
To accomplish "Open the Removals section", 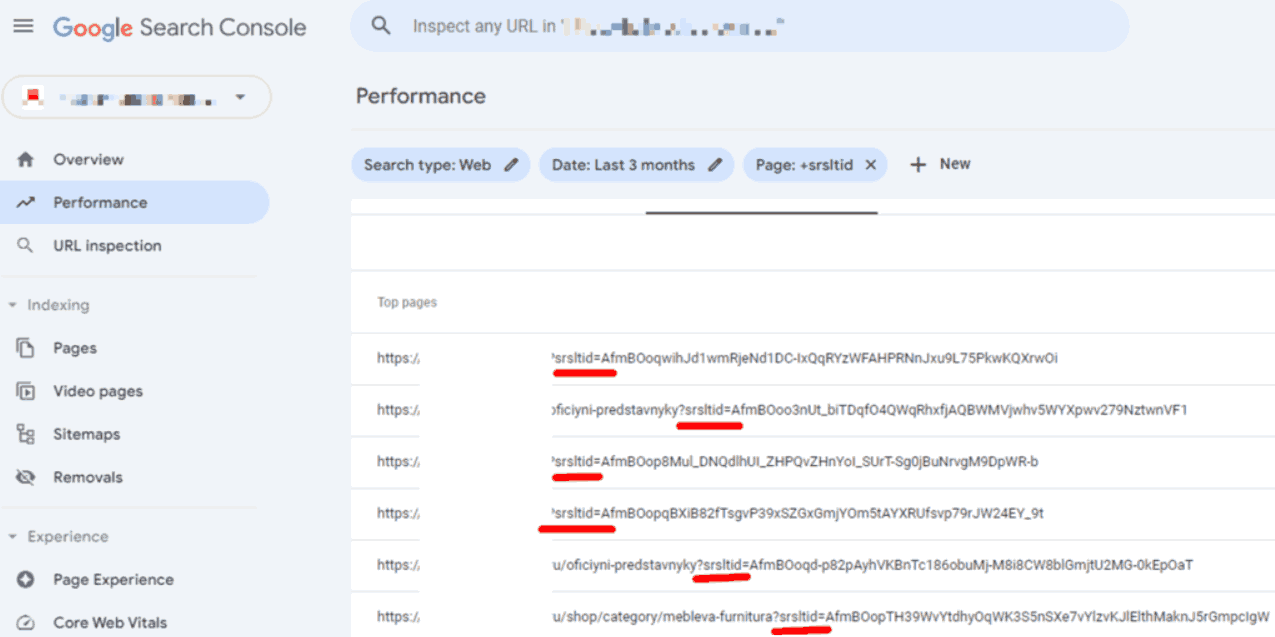I will tap(88, 477).
